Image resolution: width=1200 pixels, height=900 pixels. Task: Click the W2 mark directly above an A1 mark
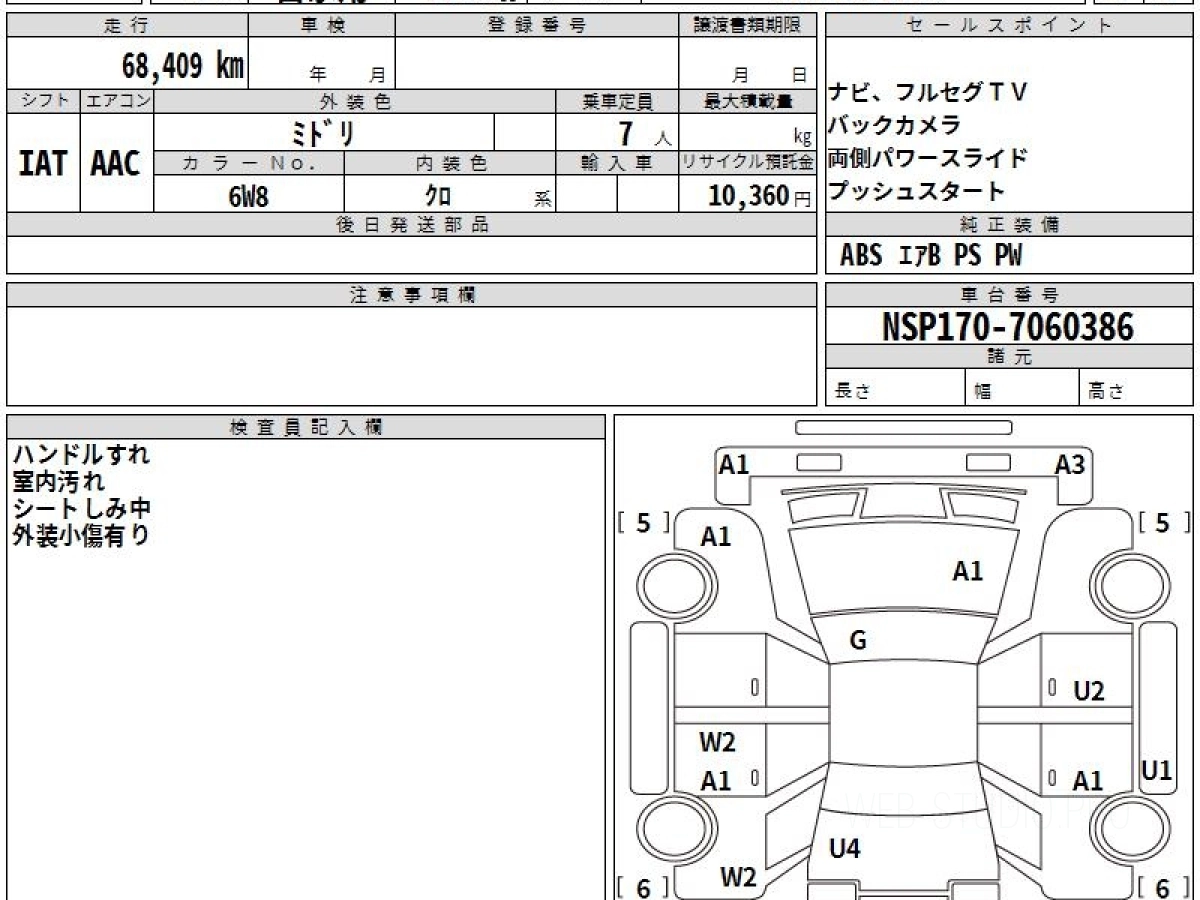(717, 743)
